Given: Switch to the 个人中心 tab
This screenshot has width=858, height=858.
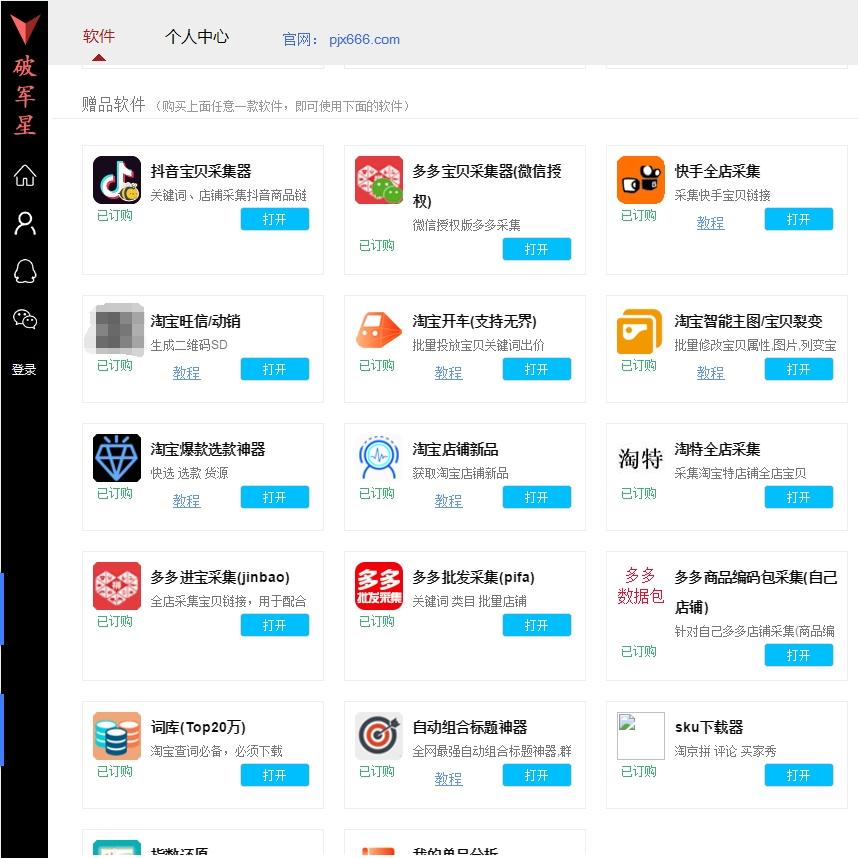Looking at the screenshot, I should (197, 37).
